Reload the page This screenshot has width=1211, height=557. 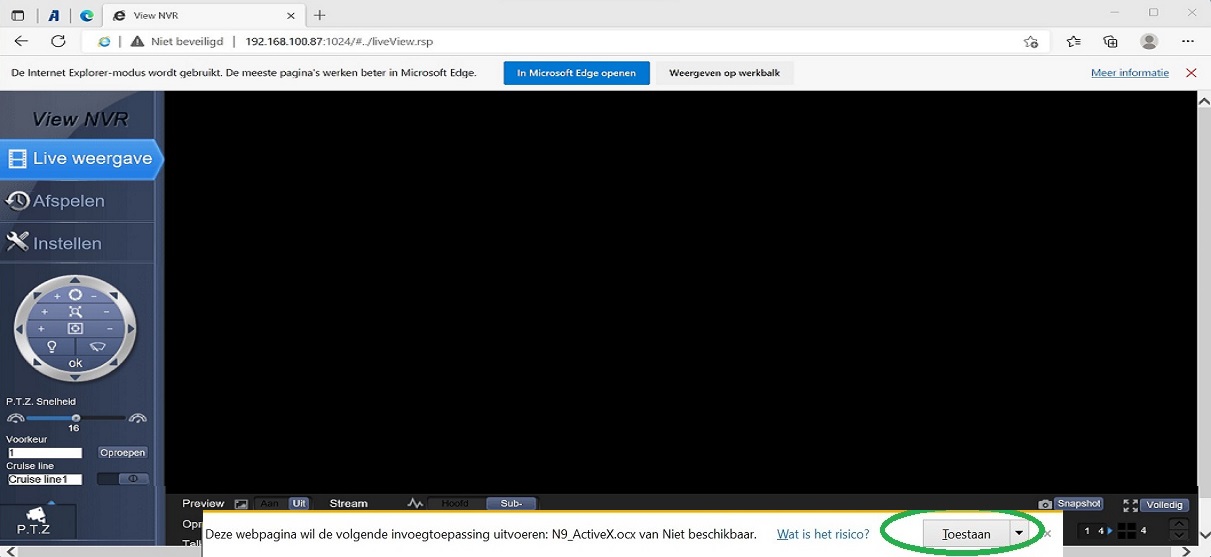tap(58, 41)
